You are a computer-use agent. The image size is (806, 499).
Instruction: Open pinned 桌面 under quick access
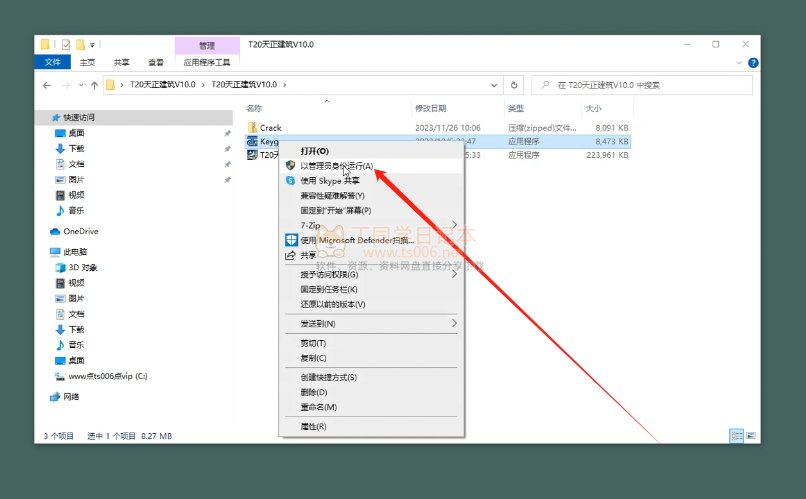pos(76,133)
